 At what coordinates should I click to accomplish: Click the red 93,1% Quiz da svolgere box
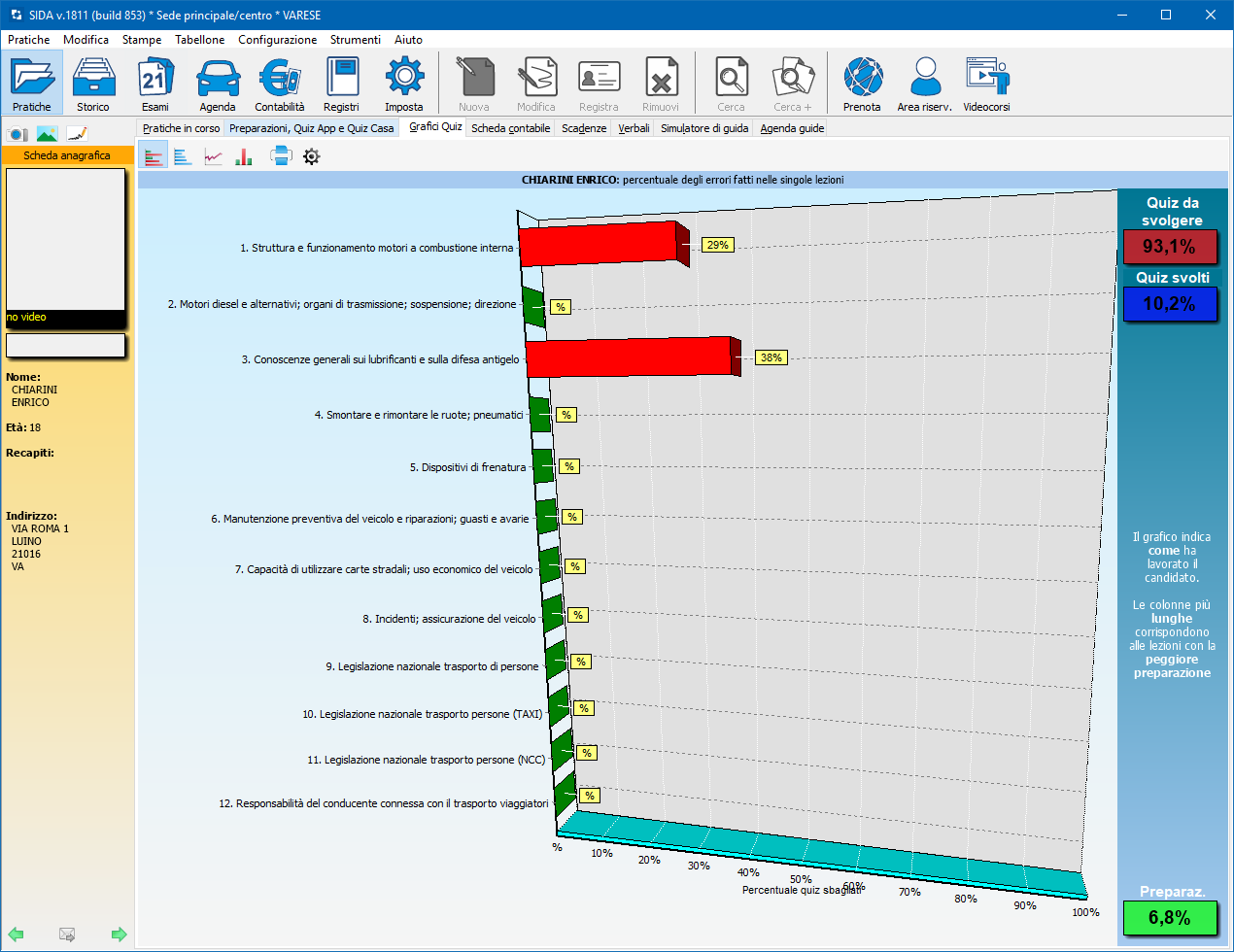point(1169,247)
